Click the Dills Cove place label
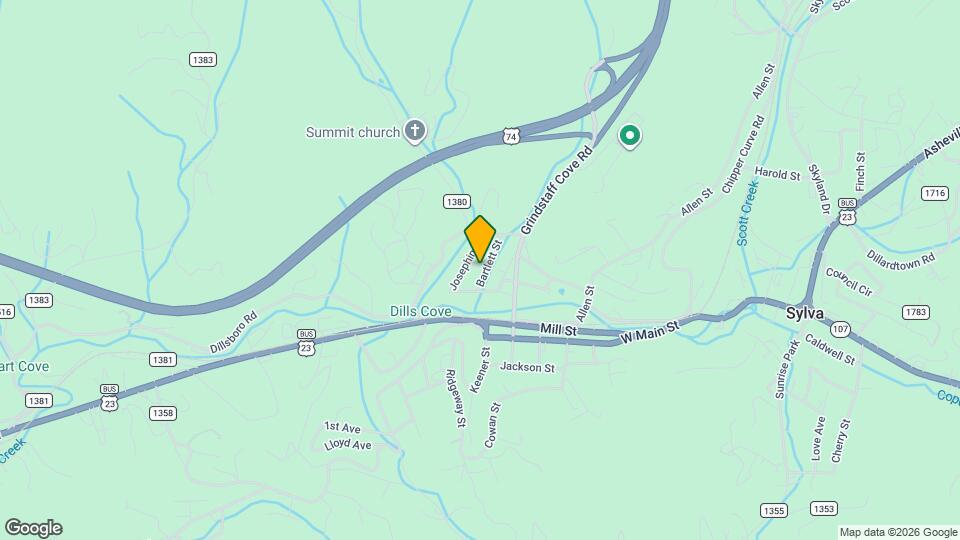 click(421, 311)
